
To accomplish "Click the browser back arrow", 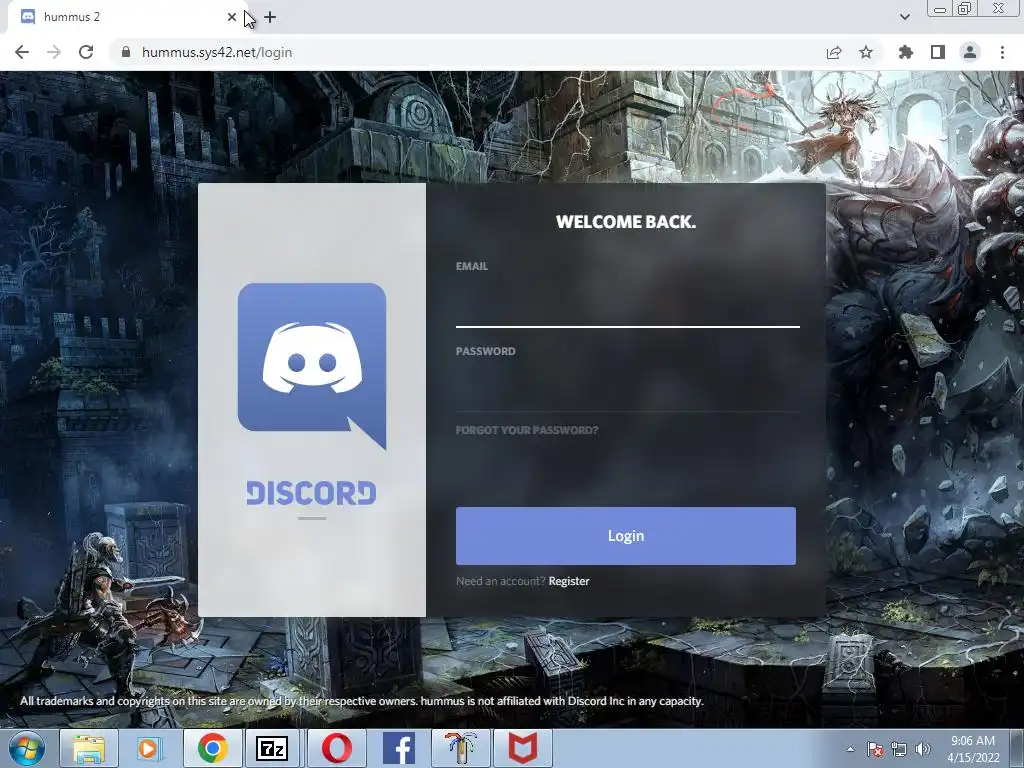I will (x=22, y=52).
